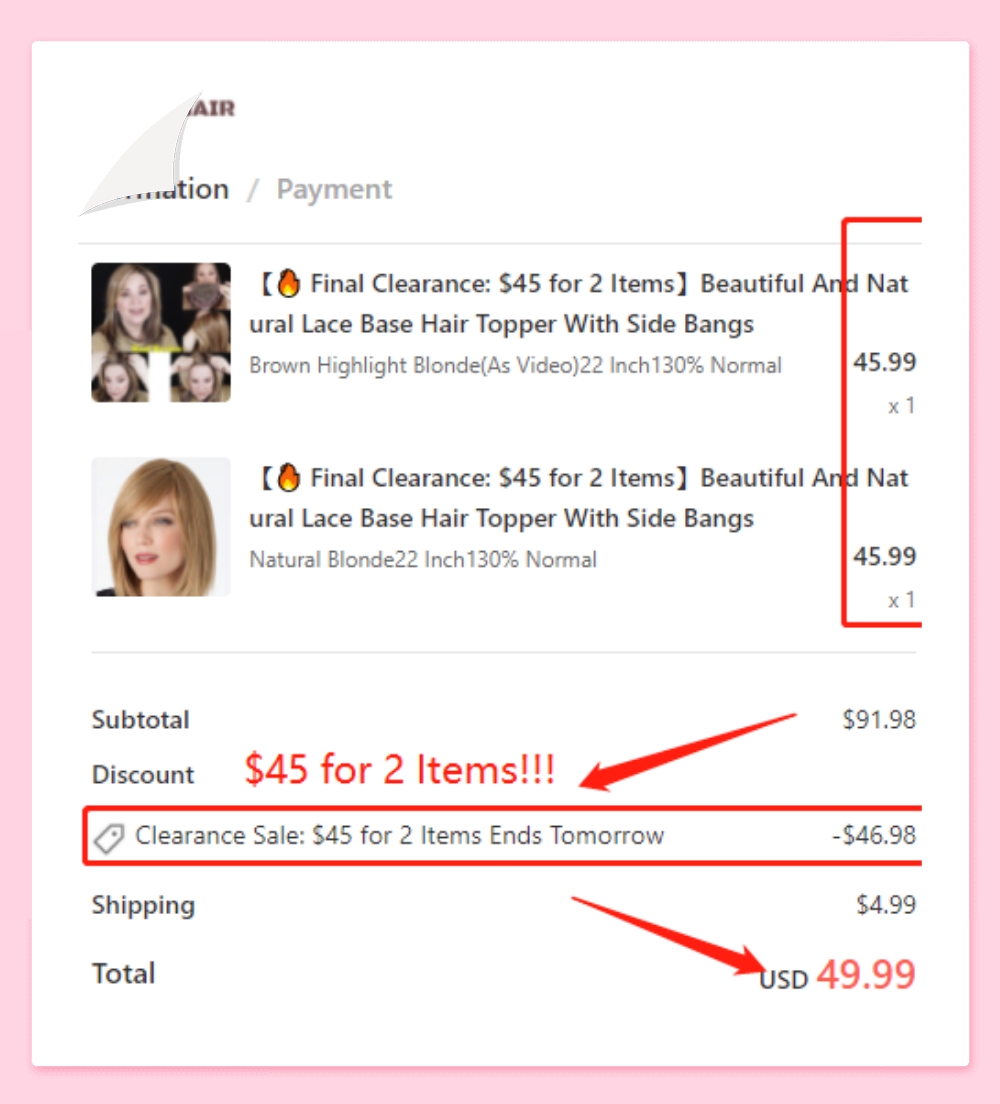Image resolution: width=1000 pixels, height=1104 pixels.
Task: Click the $4.99 shipping amount
Action: pyautogui.click(x=886, y=905)
